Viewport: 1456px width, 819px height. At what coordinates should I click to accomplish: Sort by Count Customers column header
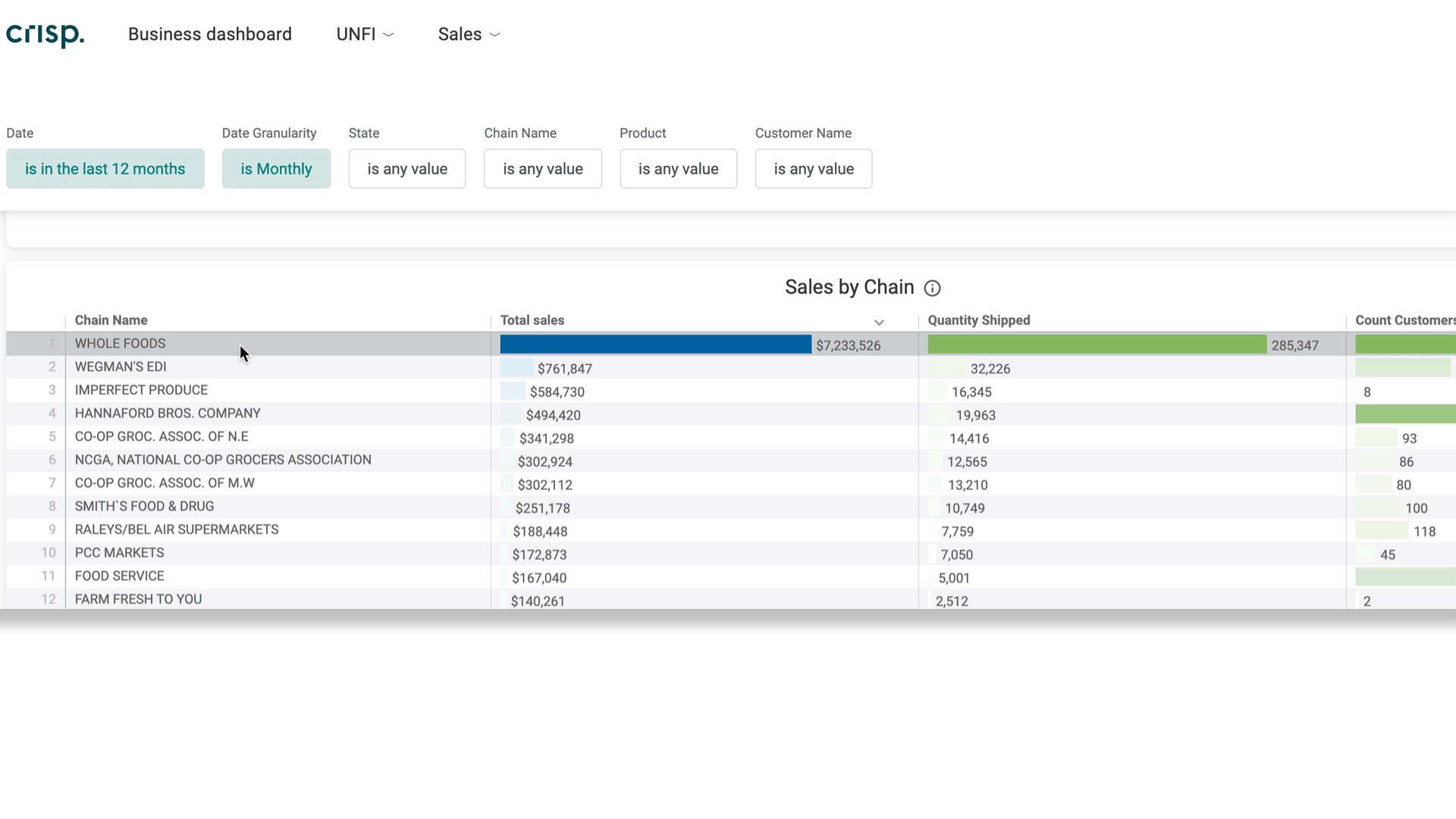(1405, 320)
